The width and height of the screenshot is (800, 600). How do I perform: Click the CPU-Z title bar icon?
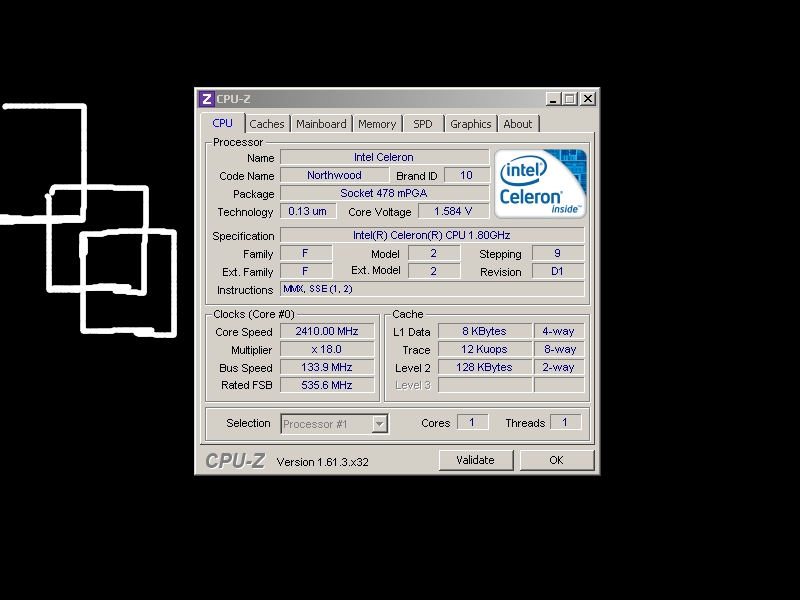[206, 99]
